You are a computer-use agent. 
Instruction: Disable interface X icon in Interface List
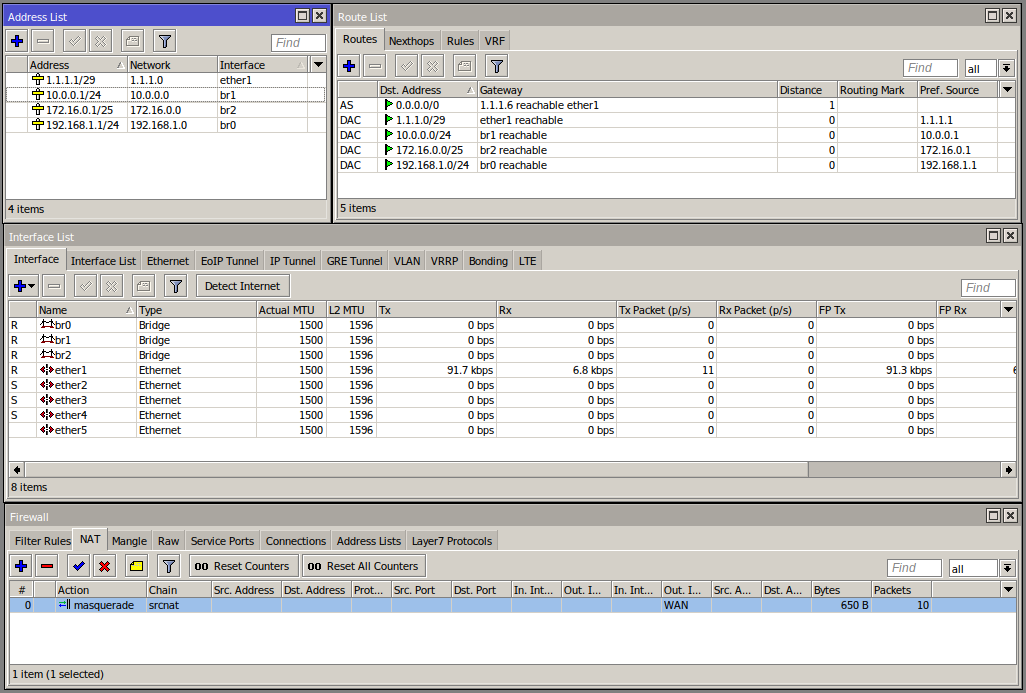(x=111, y=286)
